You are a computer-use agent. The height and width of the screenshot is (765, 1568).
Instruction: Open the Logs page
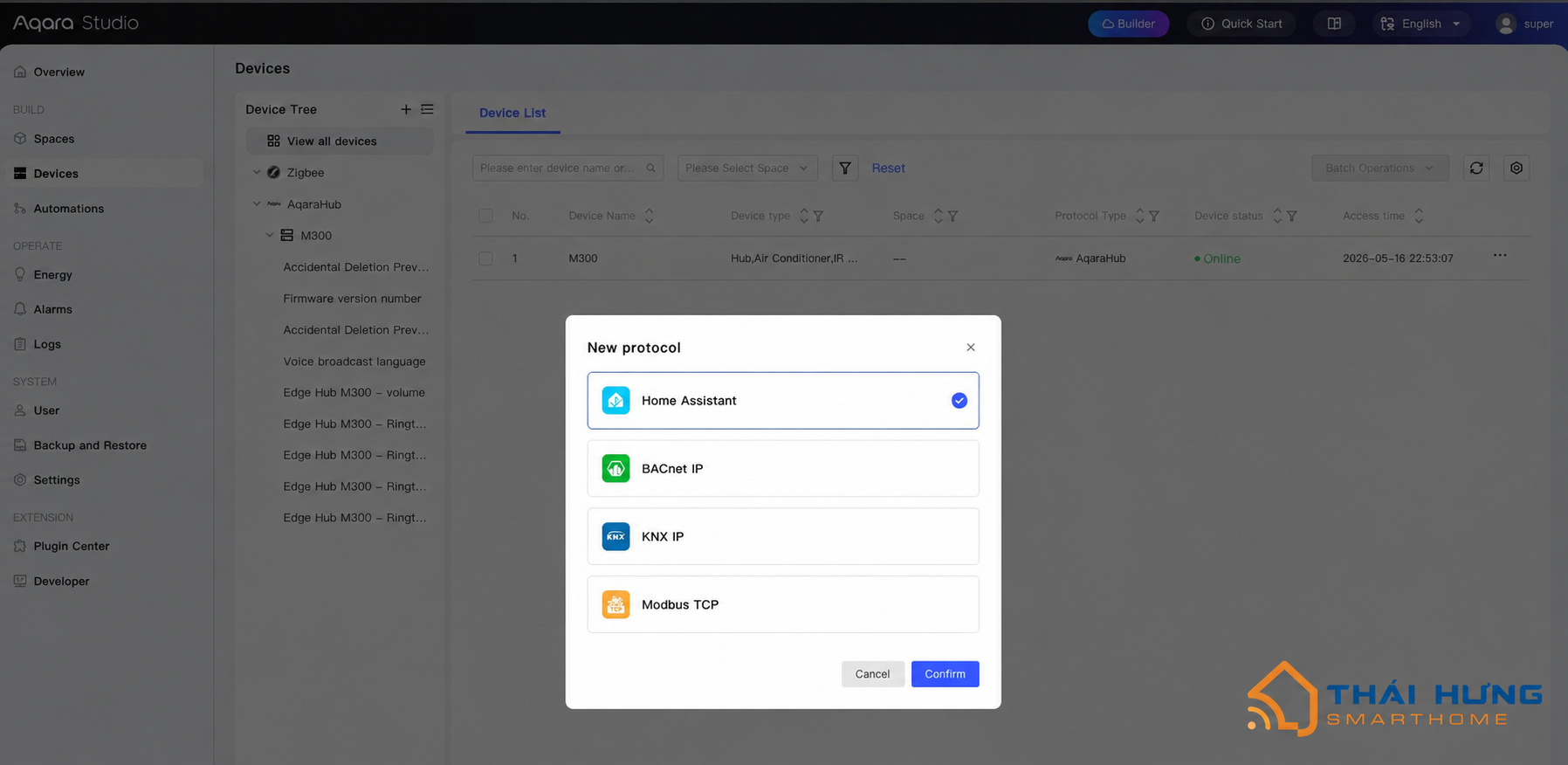pyautogui.click(x=104, y=344)
